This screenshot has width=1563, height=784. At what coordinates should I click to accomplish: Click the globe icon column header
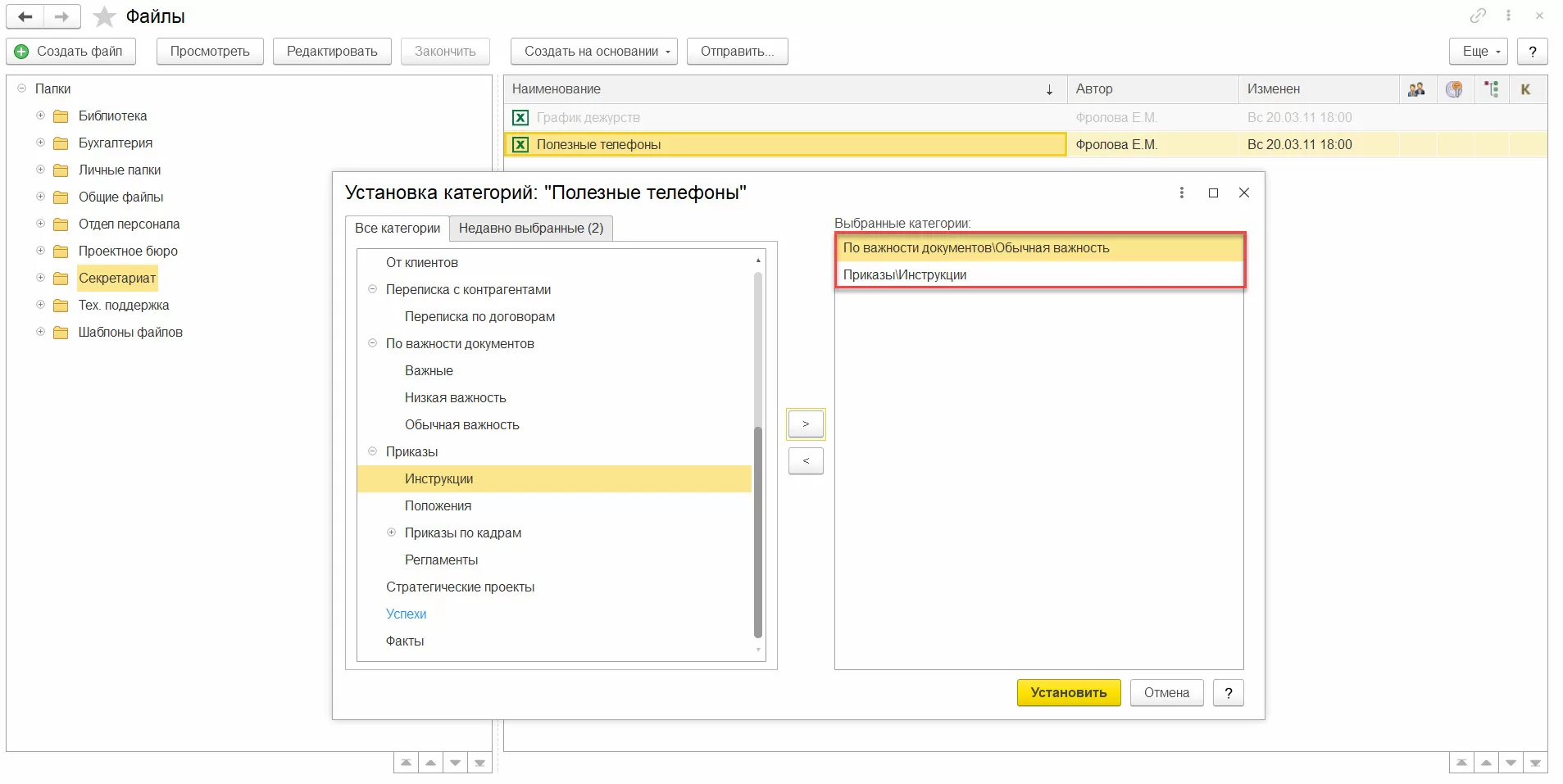click(1455, 89)
